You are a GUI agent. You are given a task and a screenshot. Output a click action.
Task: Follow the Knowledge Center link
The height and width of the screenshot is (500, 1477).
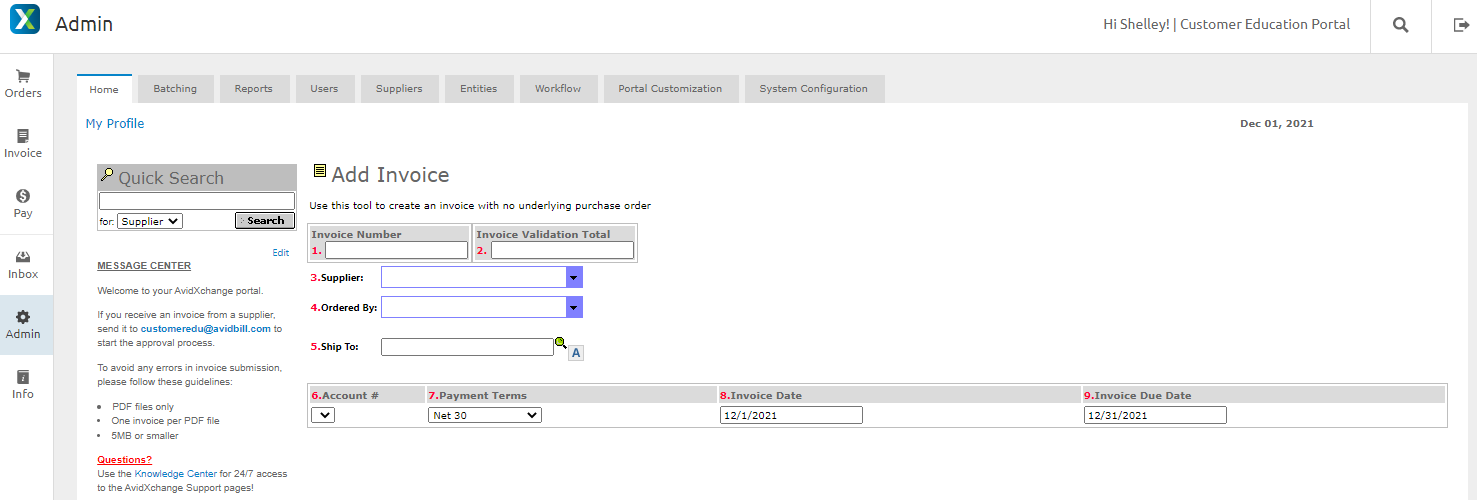point(175,473)
